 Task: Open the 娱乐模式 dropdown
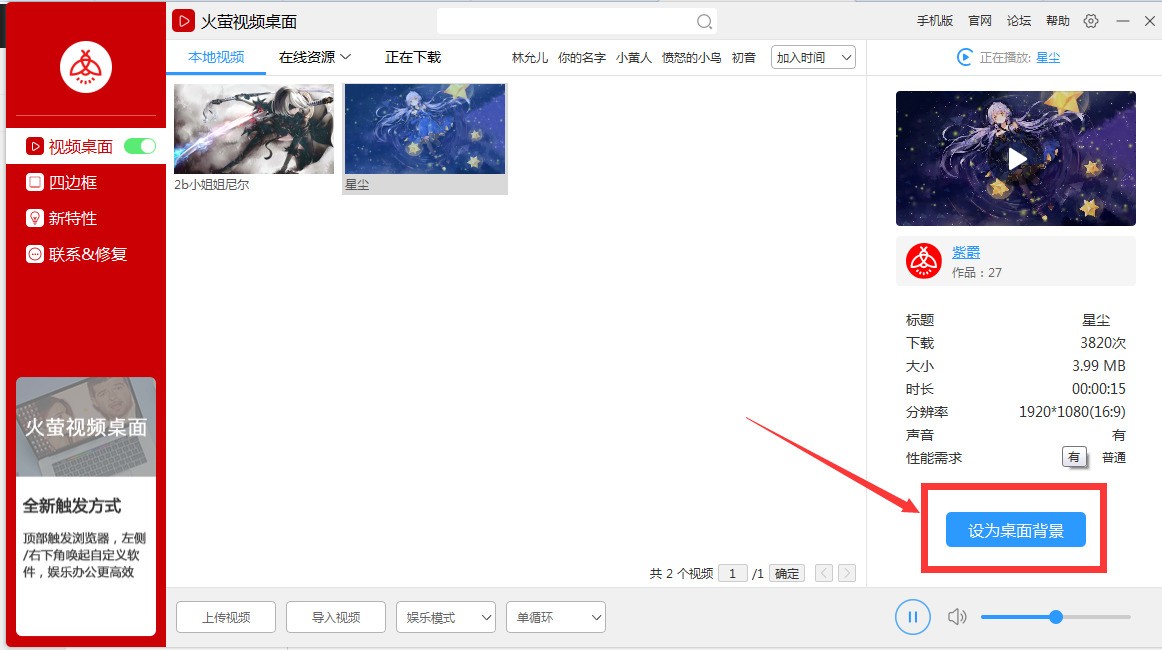(445, 617)
